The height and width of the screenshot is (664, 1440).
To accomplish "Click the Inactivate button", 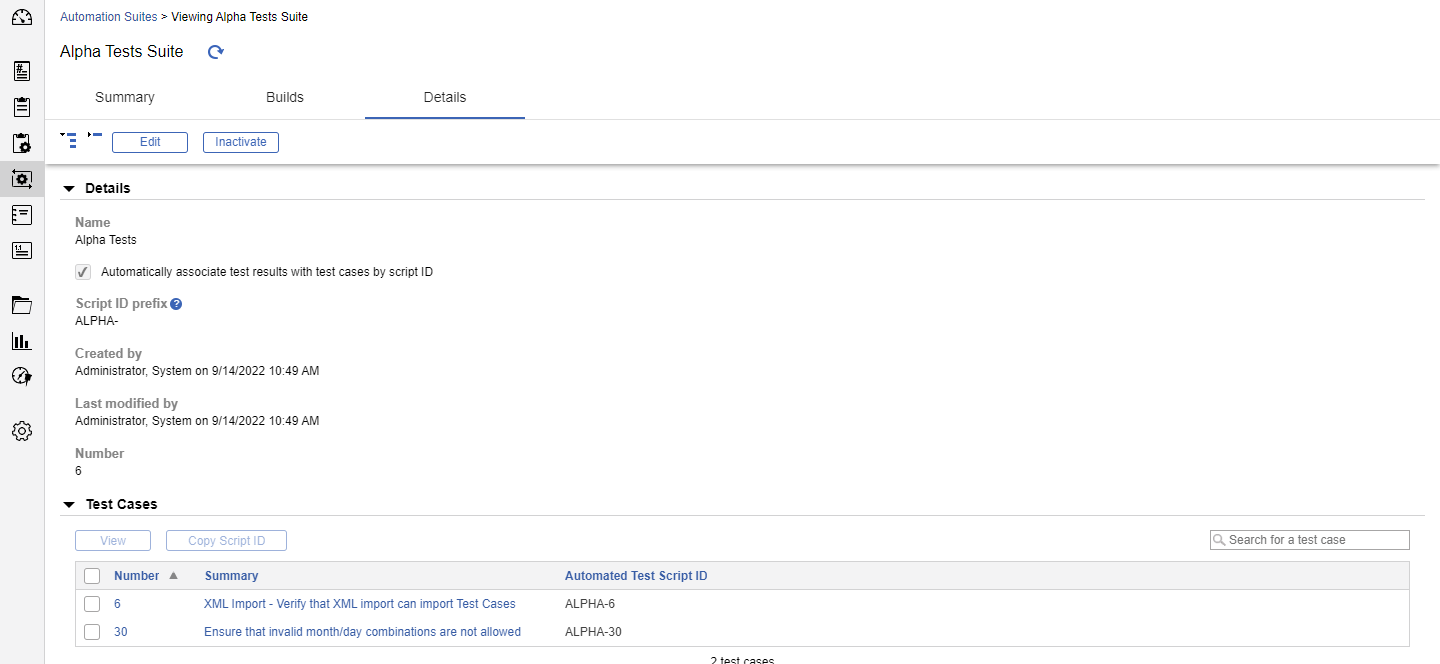I will tap(241, 142).
